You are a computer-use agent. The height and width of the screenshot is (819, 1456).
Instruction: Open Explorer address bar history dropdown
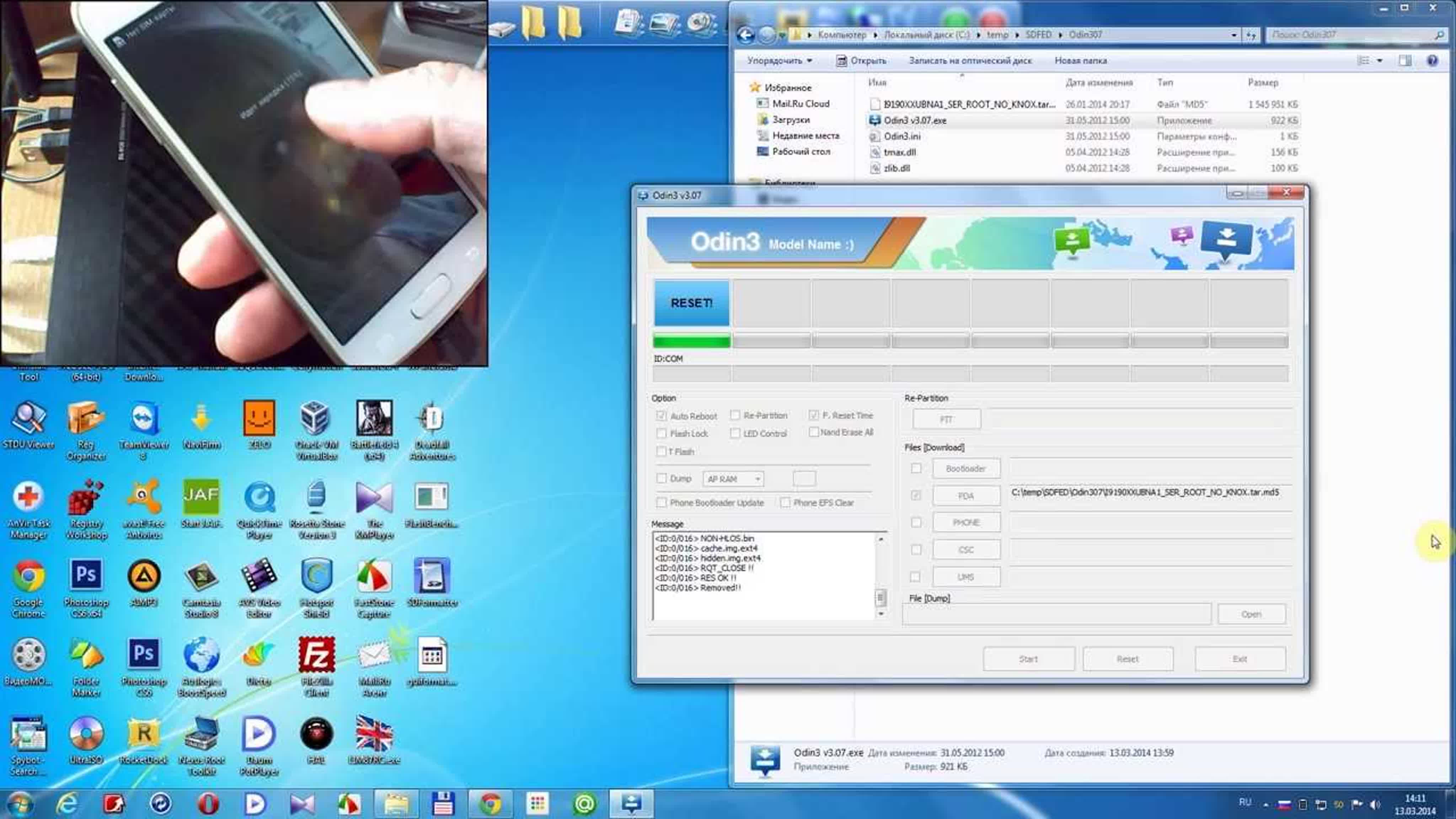[1233, 35]
